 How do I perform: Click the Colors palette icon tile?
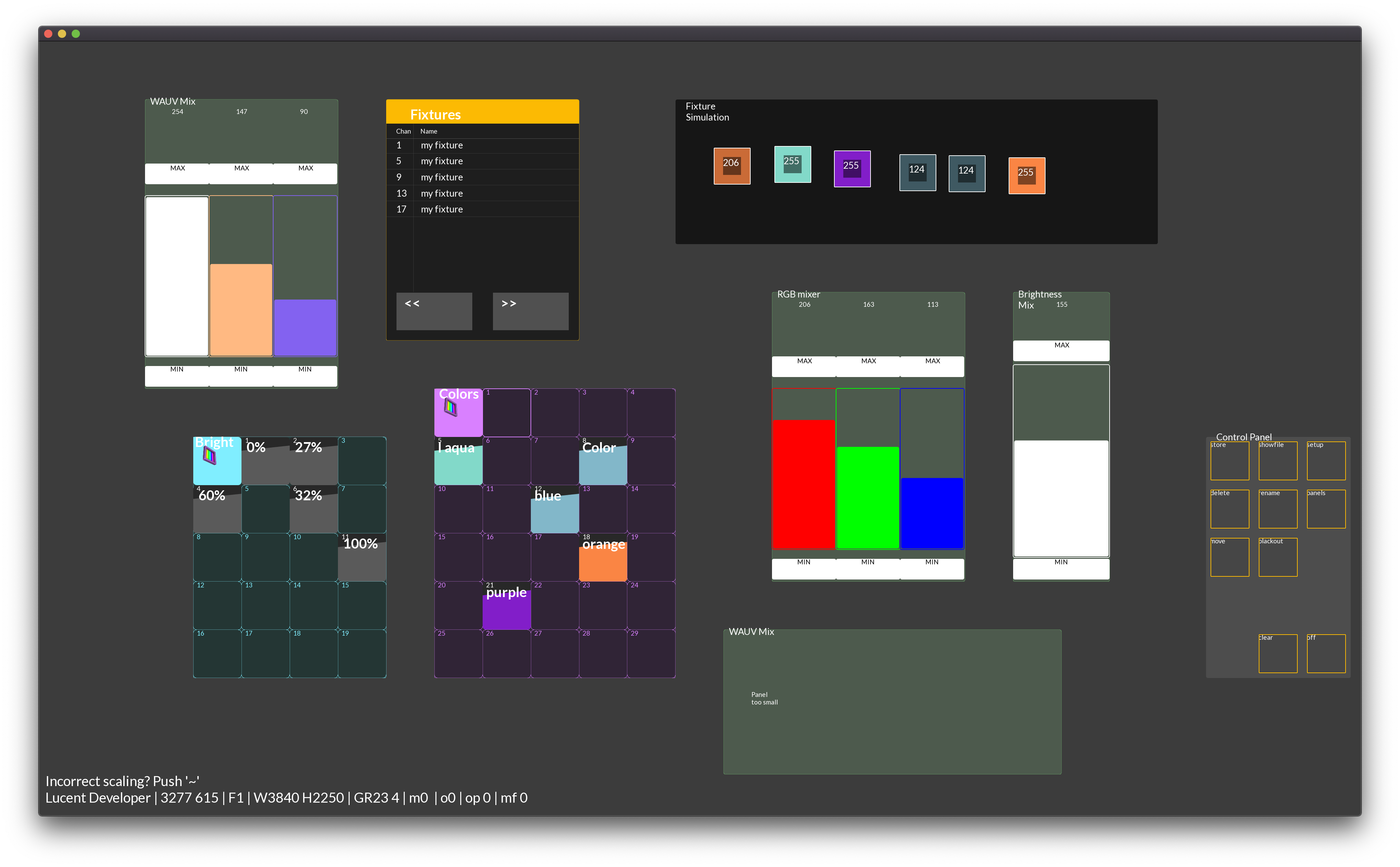click(x=458, y=413)
